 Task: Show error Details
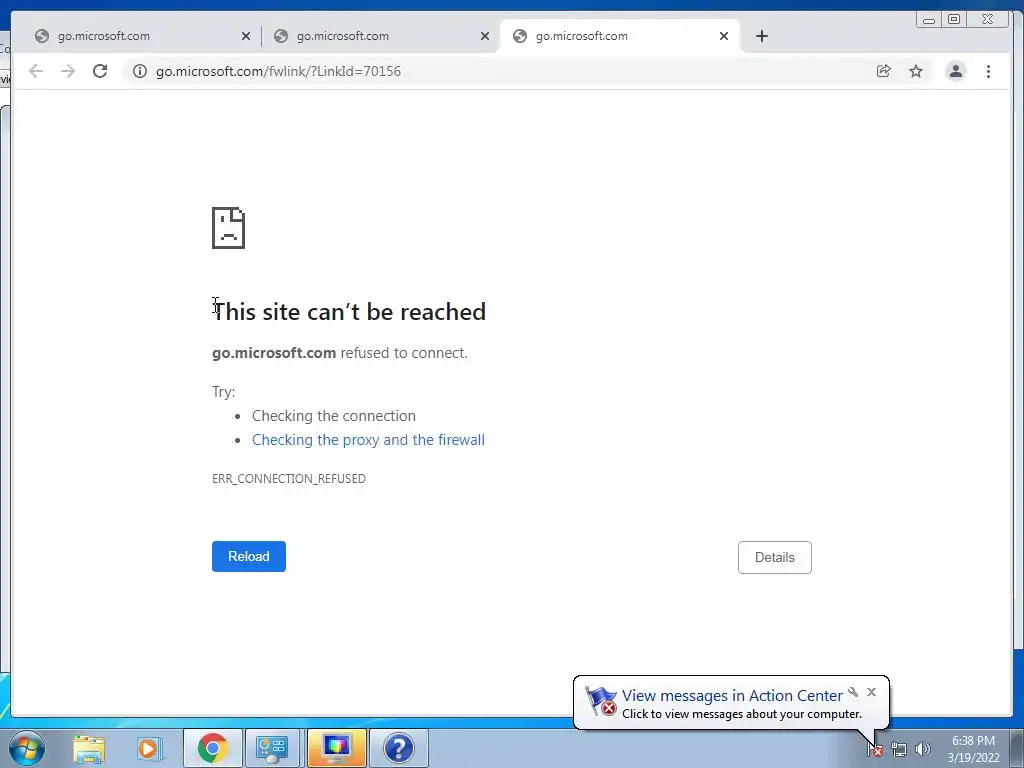tap(775, 557)
